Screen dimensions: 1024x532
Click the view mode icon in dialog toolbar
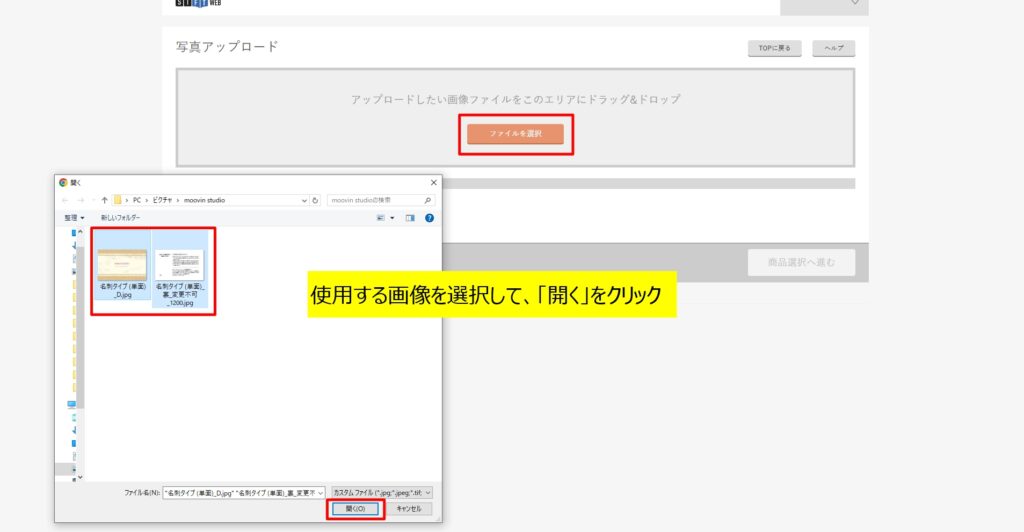coord(381,217)
